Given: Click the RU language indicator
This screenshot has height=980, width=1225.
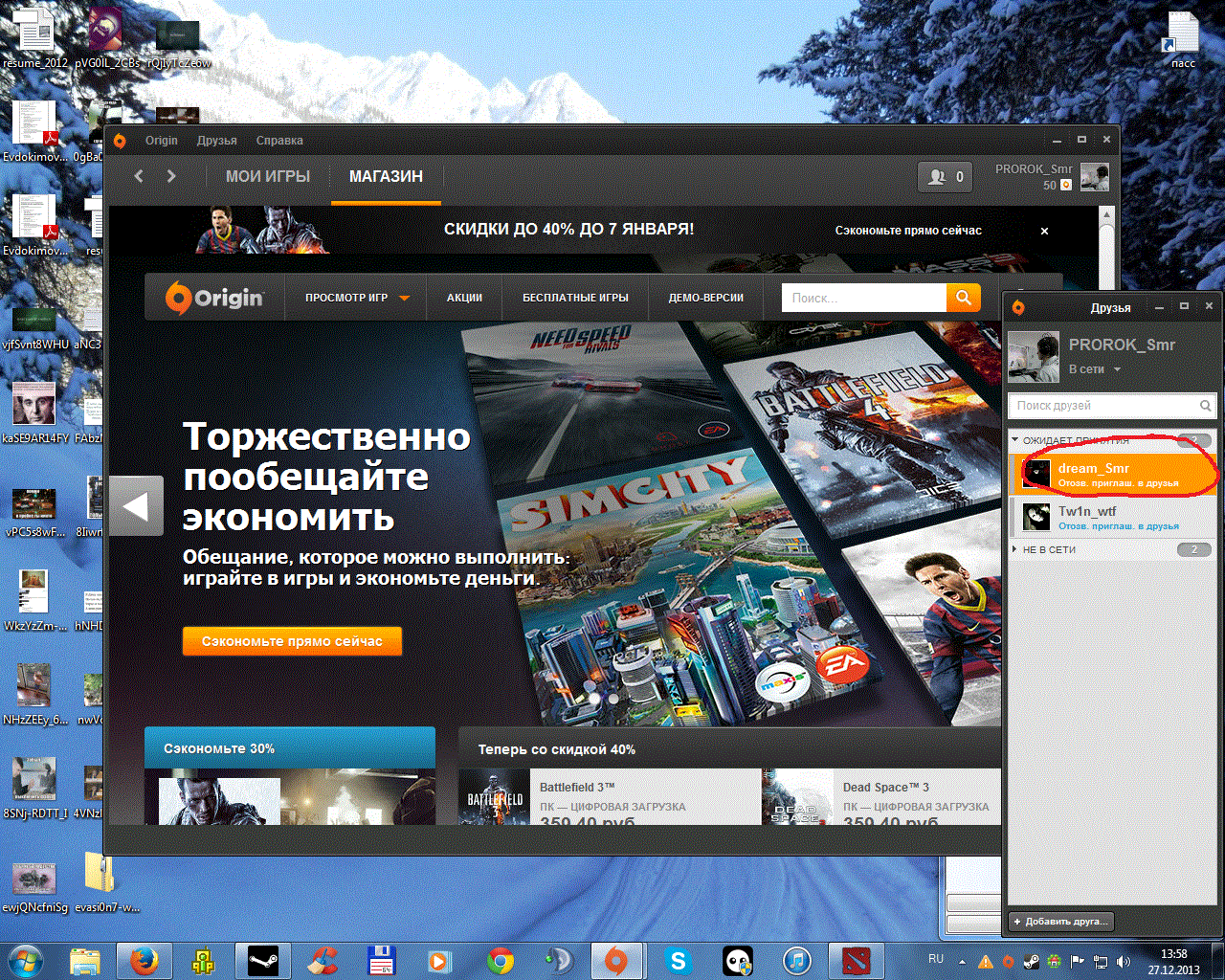Looking at the screenshot, I should [936, 959].
